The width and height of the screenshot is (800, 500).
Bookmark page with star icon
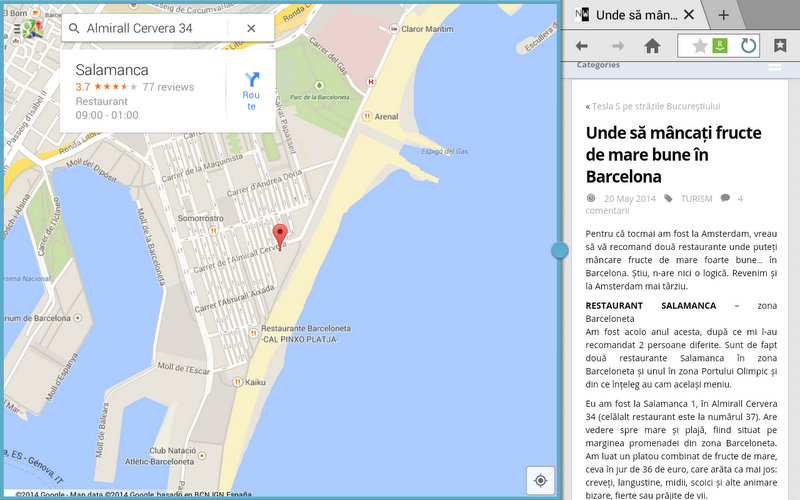pos(699,46)
